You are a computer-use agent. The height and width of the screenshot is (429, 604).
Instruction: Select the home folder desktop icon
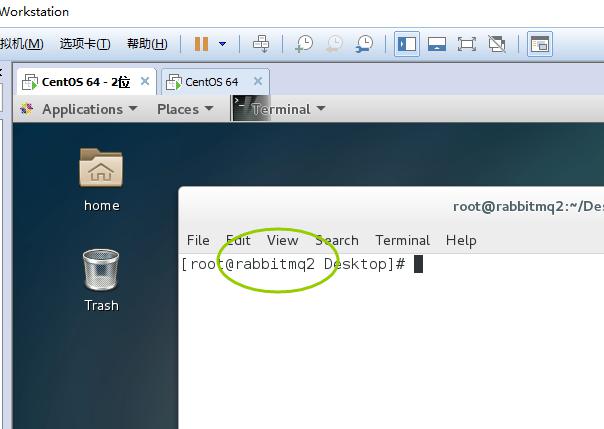coord(101,180)
